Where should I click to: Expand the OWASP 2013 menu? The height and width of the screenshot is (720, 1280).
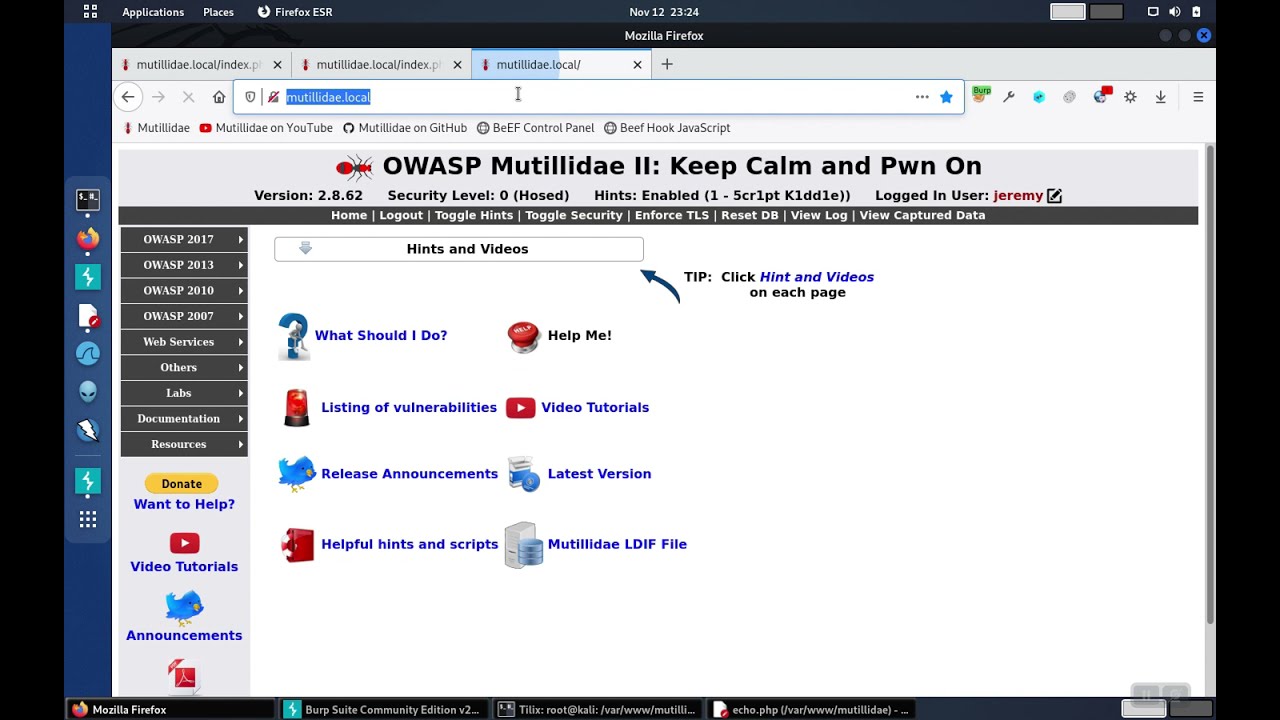(x=184, y=265)
